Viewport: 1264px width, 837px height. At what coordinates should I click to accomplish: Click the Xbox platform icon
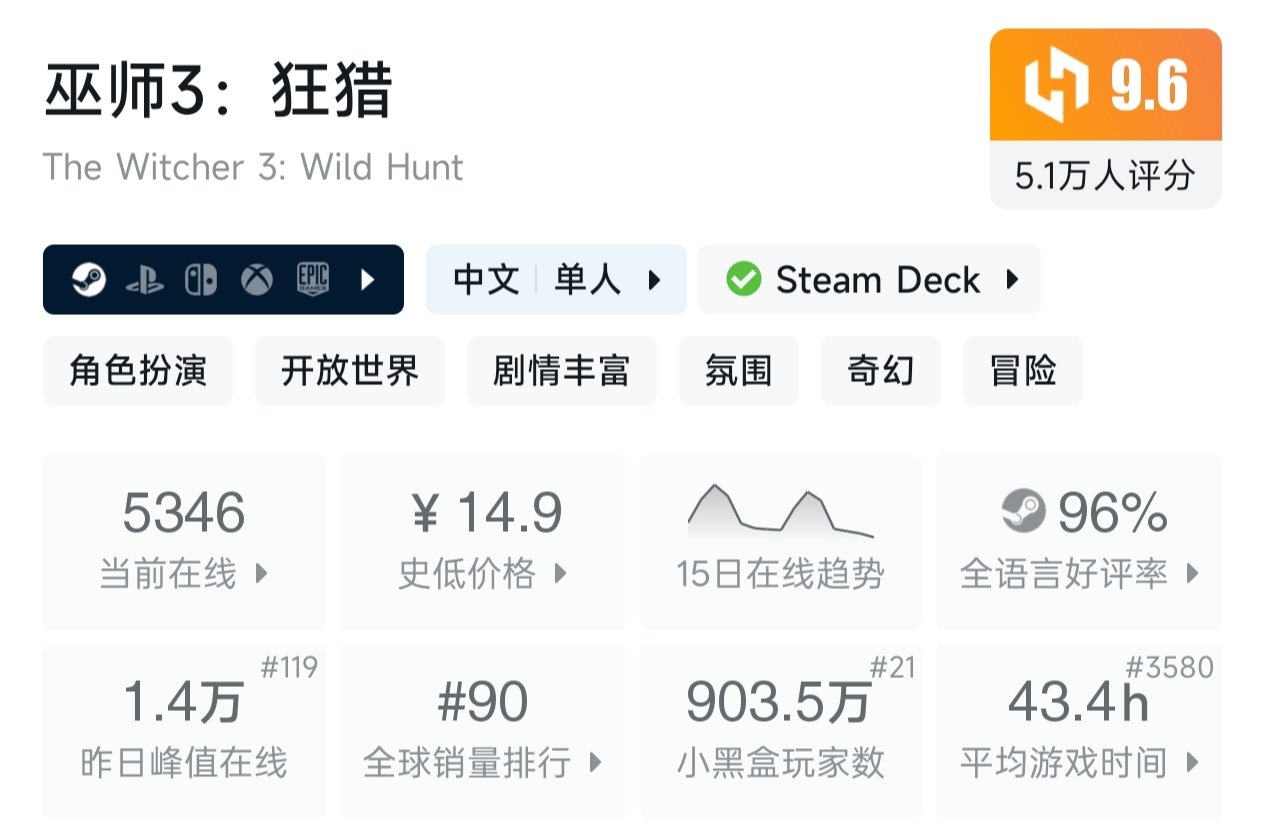257,280
